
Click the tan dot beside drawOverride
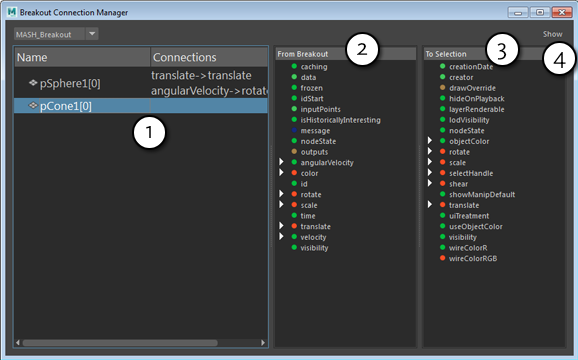click(x=443, y=88)
